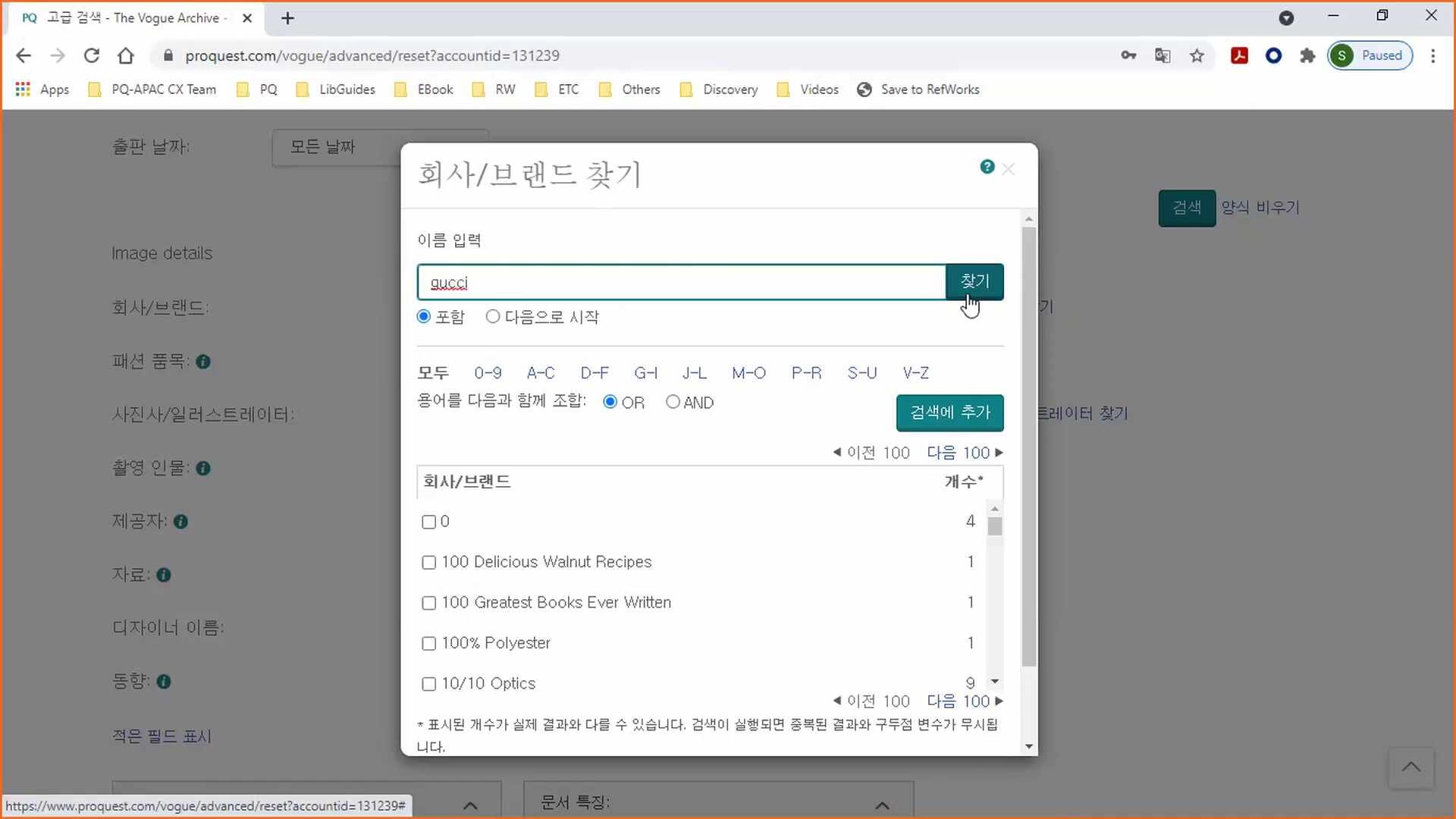Click the name input field containing gucci
Image resolution: width=1456 pixels, height=819 pixels.
[681, 282]
